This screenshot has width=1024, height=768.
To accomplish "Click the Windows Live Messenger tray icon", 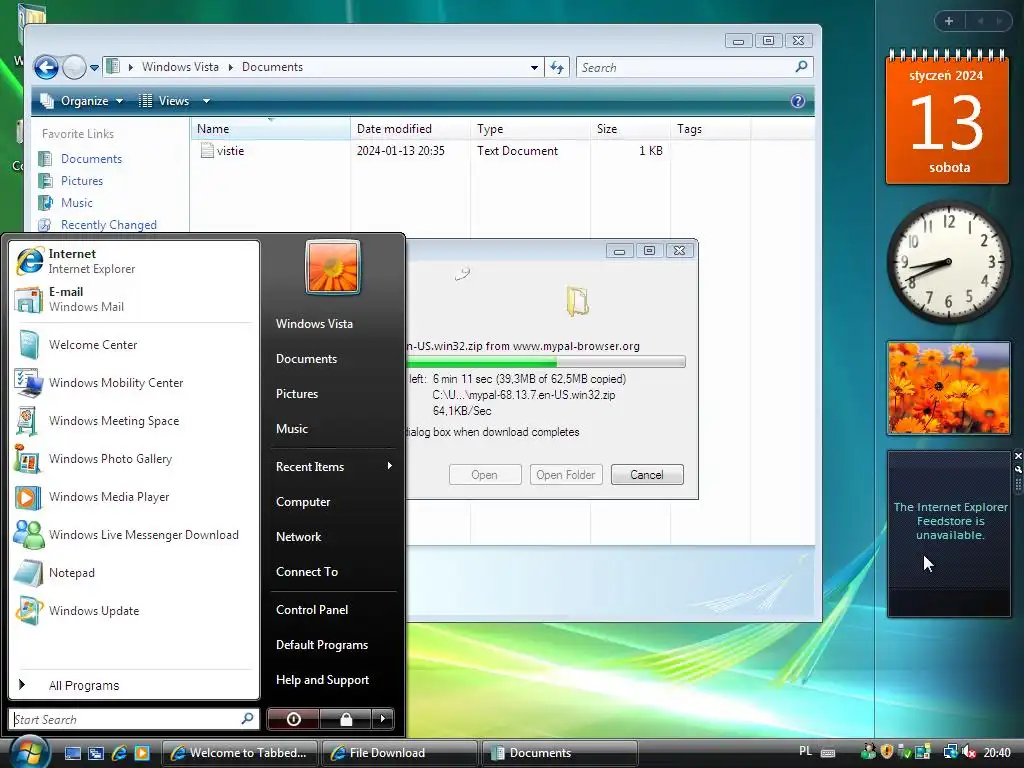I will click(869, 752).
